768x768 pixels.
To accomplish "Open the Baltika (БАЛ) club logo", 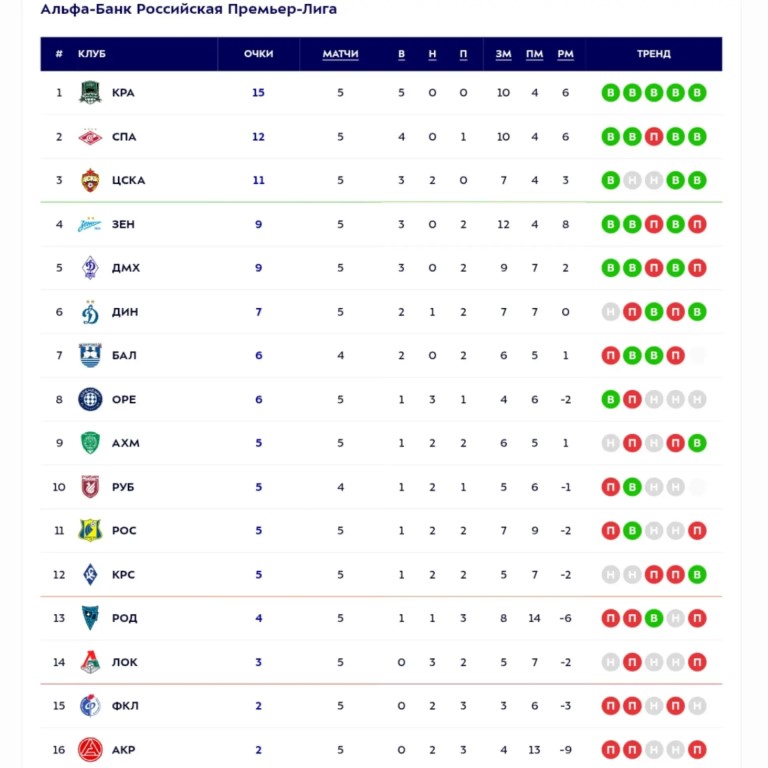I will (x=90, y=356).
